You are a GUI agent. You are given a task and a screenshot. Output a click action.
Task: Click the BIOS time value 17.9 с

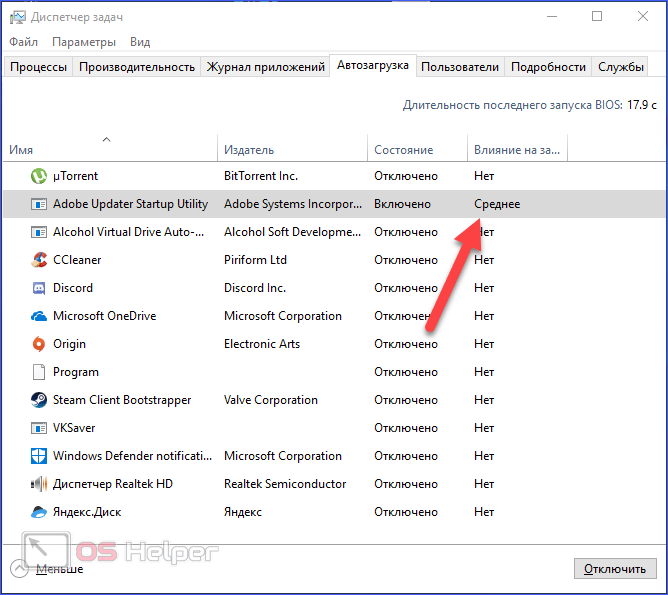[x=642, y=105]
